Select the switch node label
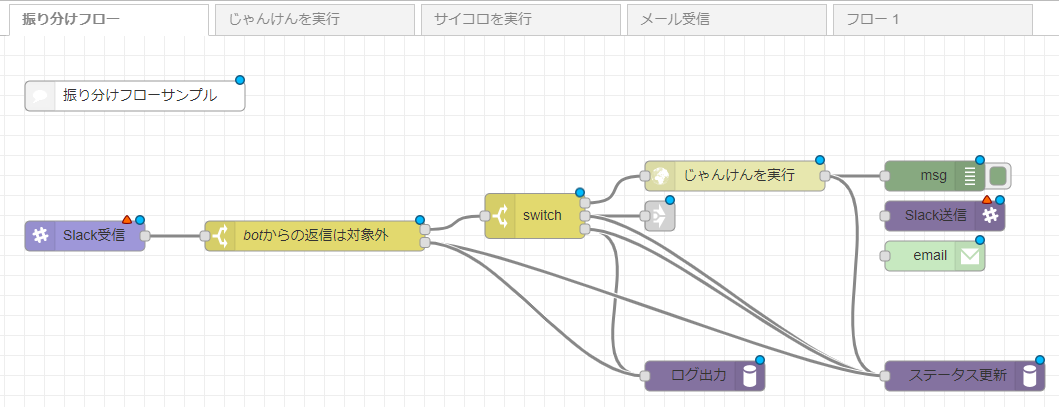 [542, 216]
